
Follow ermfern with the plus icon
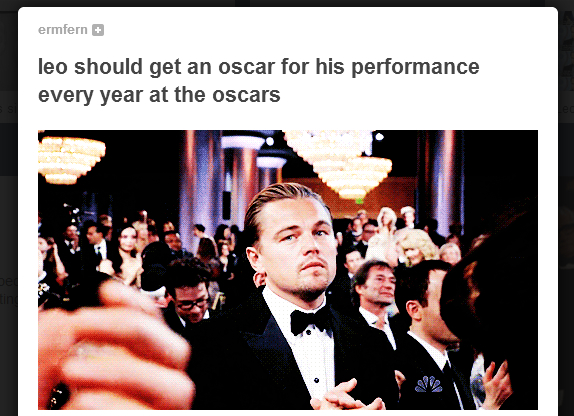[x=98, y=30]
